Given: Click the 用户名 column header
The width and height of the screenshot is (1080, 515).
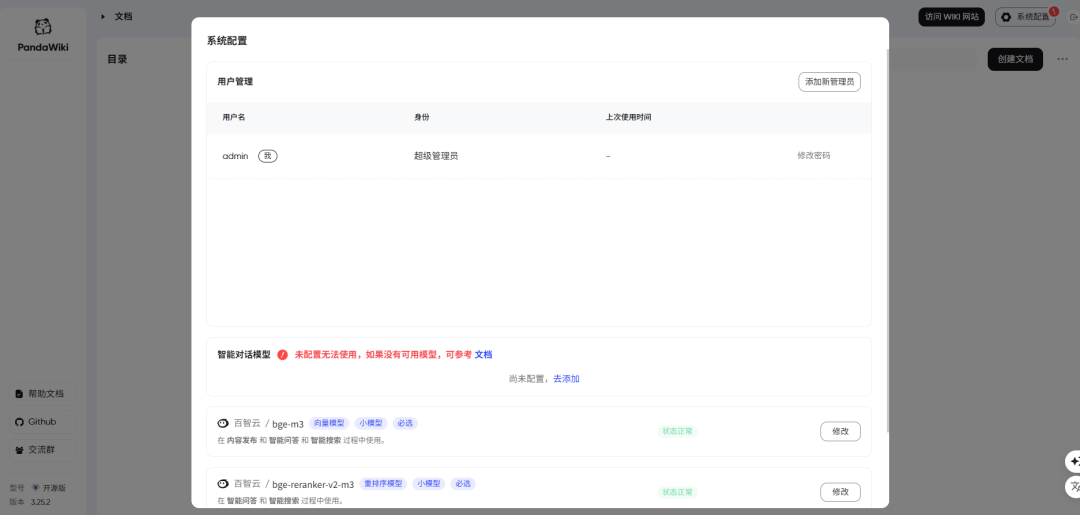Looking at the screenshot, I should coord(234,117).
